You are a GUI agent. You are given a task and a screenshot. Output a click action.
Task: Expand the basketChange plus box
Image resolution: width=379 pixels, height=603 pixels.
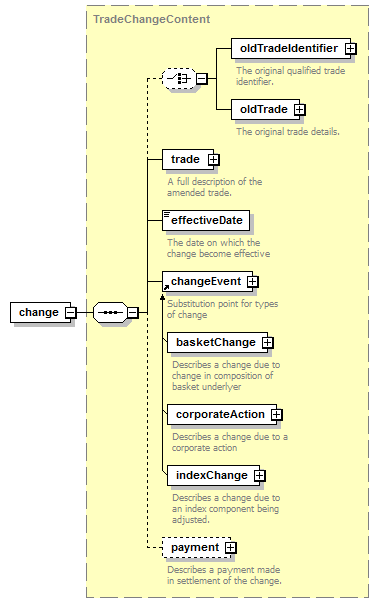[x=268, y=342]
